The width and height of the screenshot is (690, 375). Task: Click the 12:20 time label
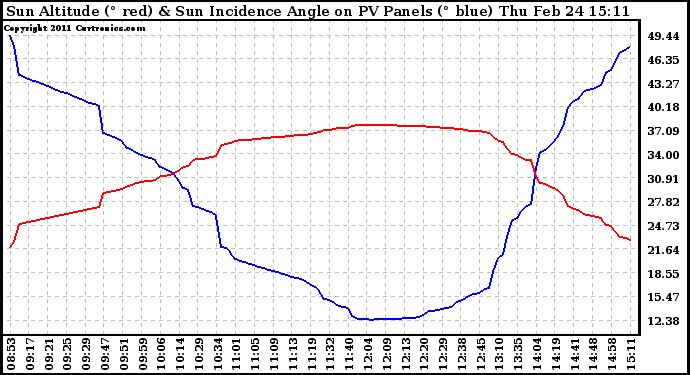point(424,354)
